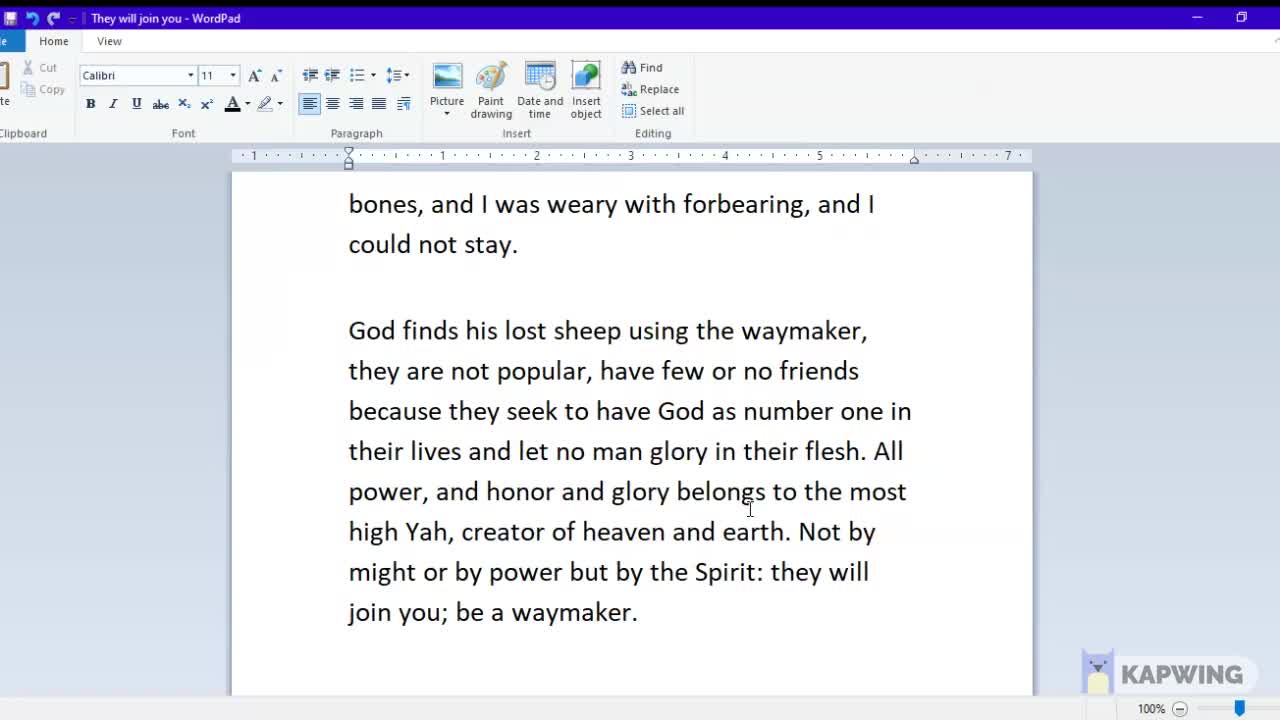The width and height of the screenshot is (1280, 720).
Task: Minimize the WordPad window
Action: pyautogui.click(x=1197, y=17)
